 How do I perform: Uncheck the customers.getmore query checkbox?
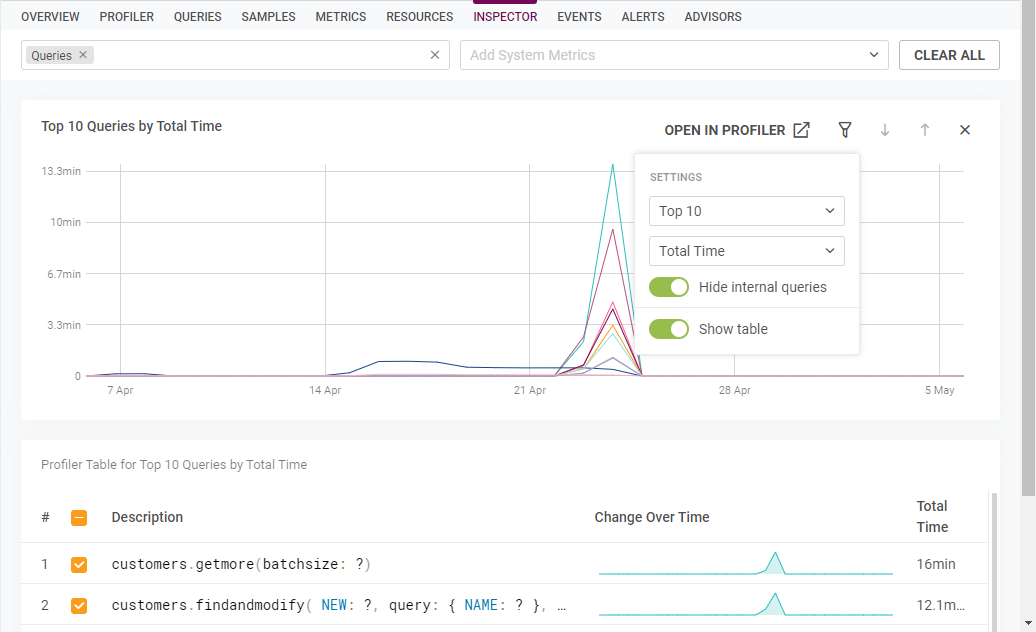[79, 565]
